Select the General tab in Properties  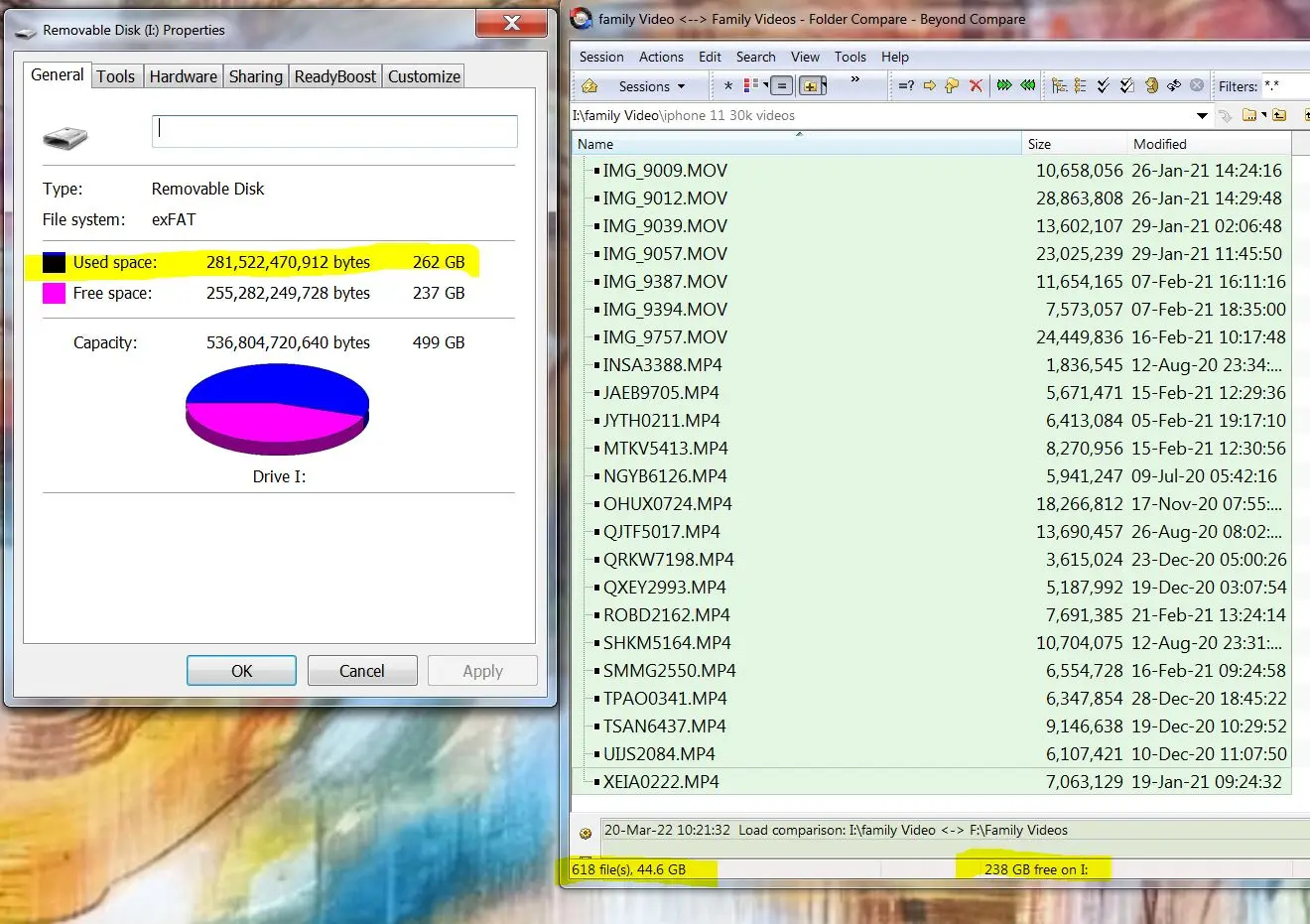[58, 74]
